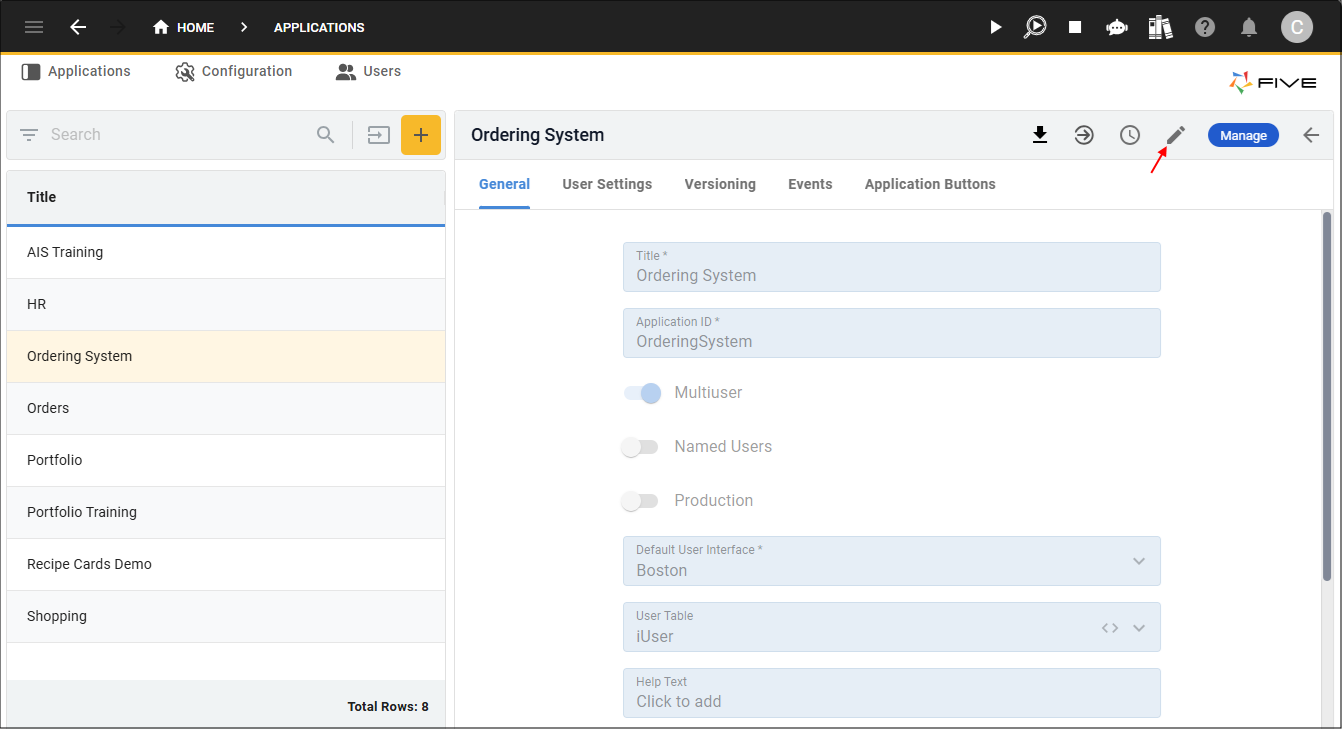The height and width of the screenshot is (729, 1342).
Task: Click the form vertical scrollbar
Action: point(1327,396)
